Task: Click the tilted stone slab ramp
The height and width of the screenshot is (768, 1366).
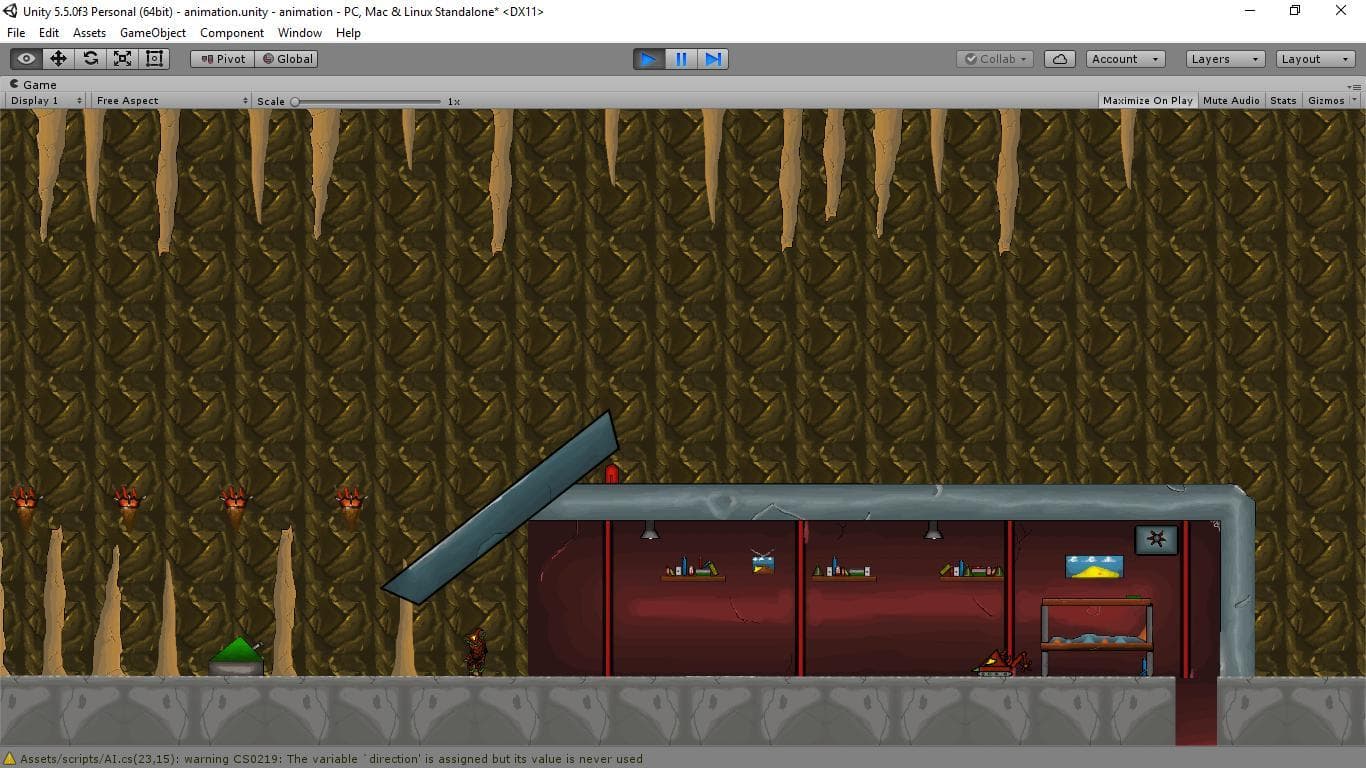Action: click(500, 508)
